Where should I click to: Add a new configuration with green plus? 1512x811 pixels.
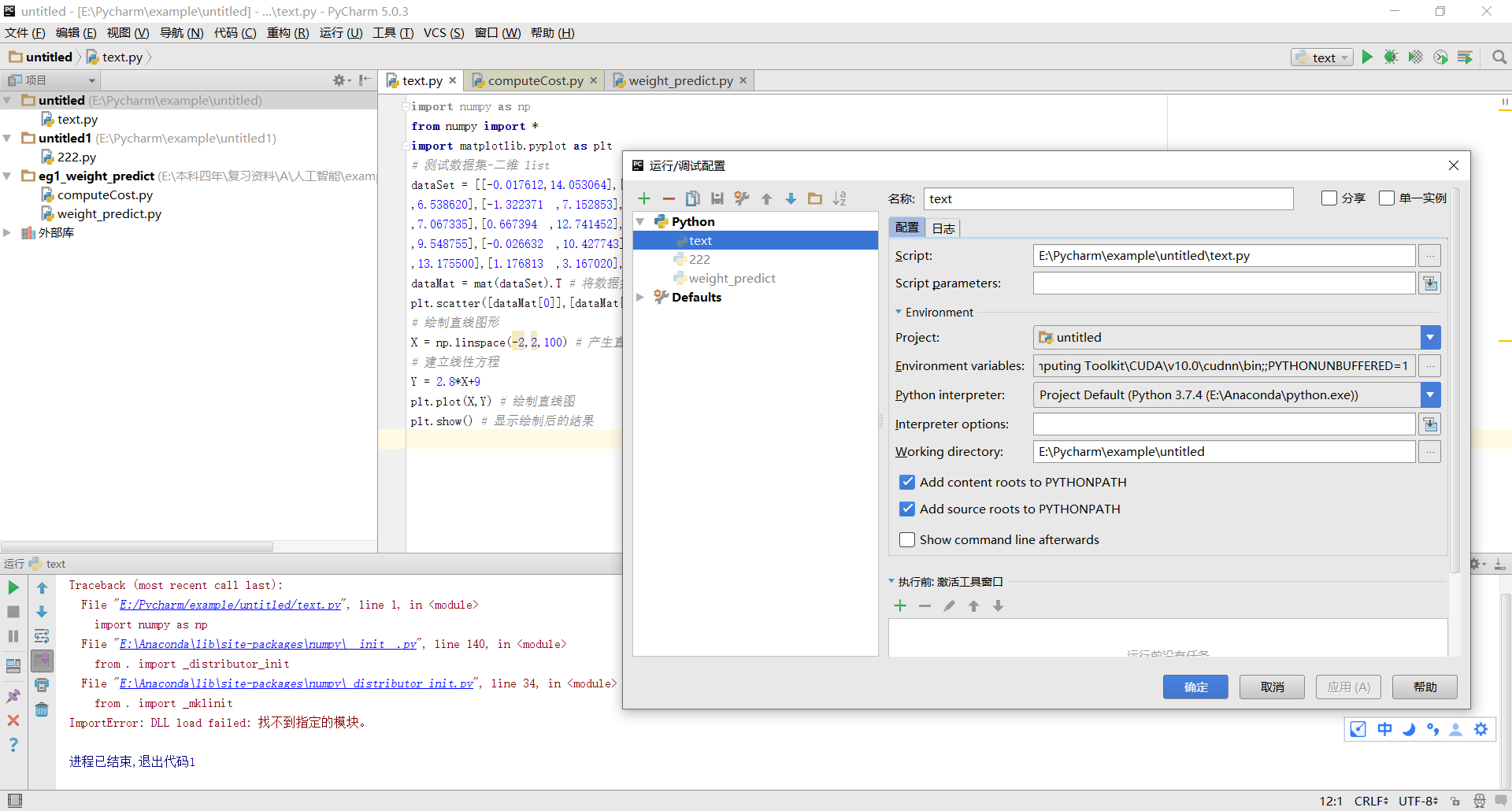pyautogui.click(x=644, y=198)
